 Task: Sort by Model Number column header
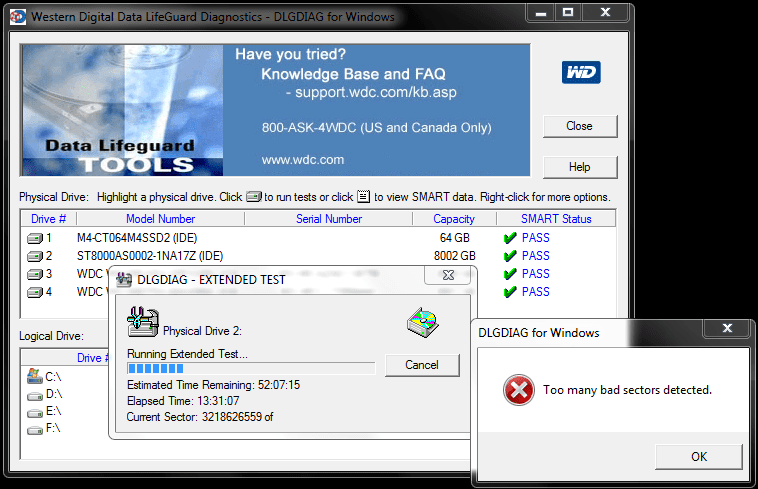[x=160, y=219]
